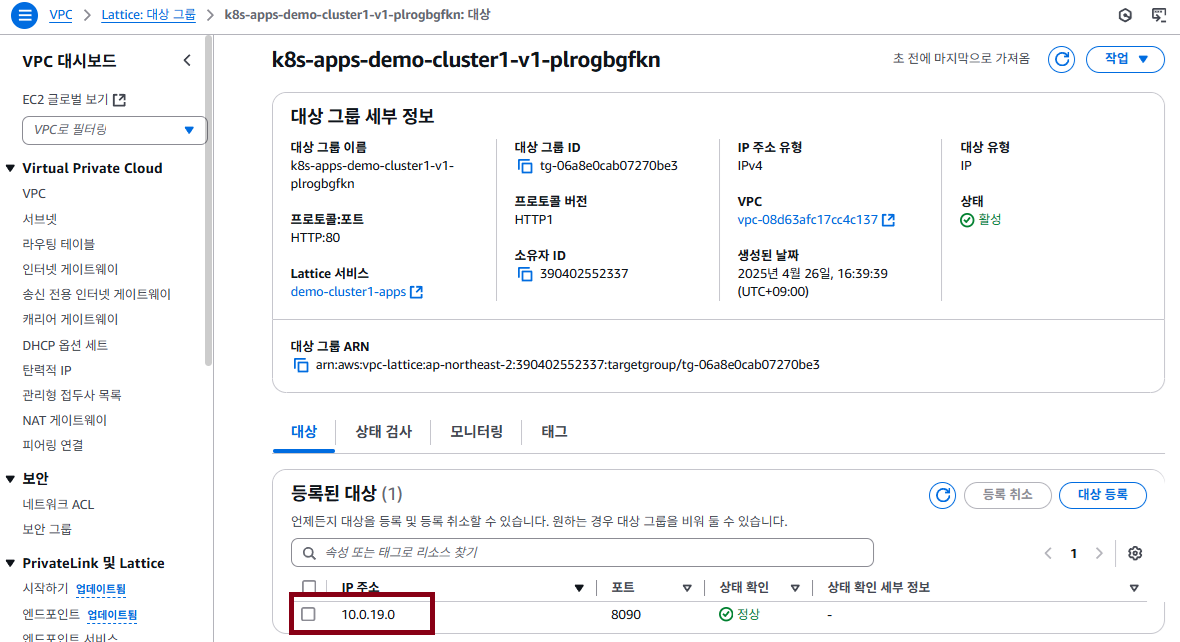
Task: Open demo-cluster1-apps Lattice service link
Action: point(348,292)
